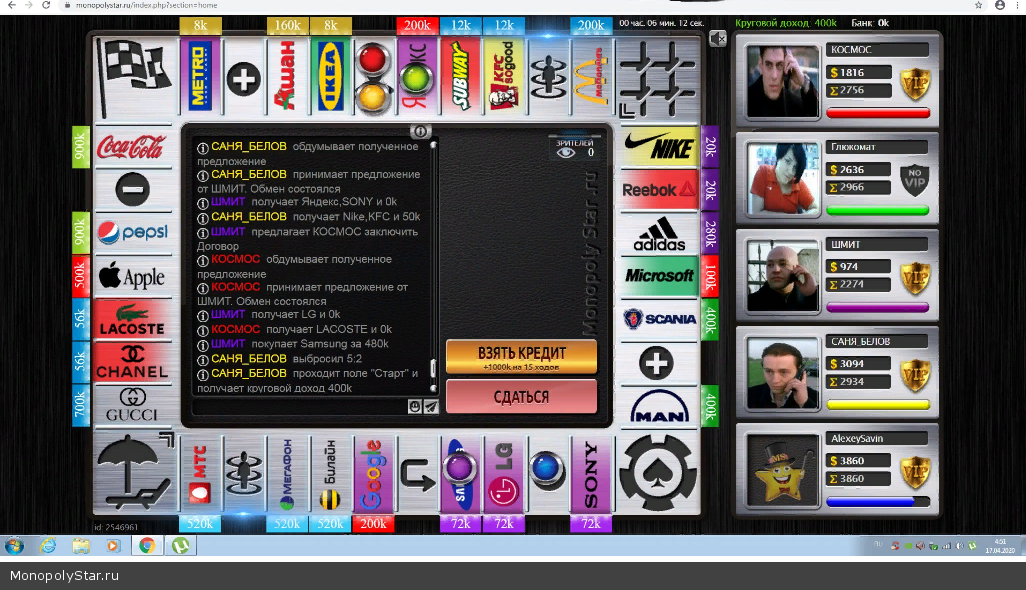Send chat message with paper plane icon

[x=431, y=407]
